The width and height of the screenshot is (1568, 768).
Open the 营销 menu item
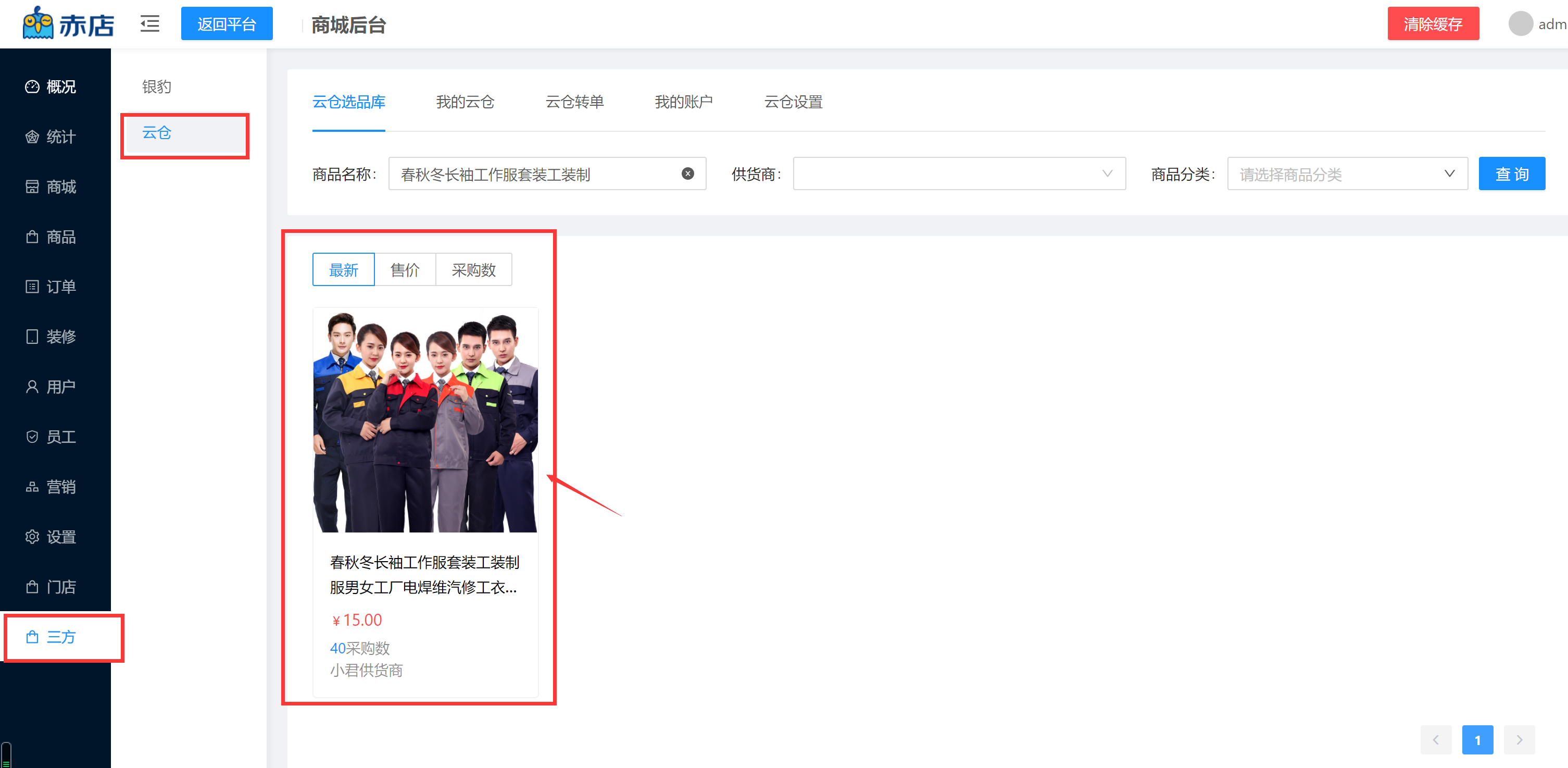(55, 487)
